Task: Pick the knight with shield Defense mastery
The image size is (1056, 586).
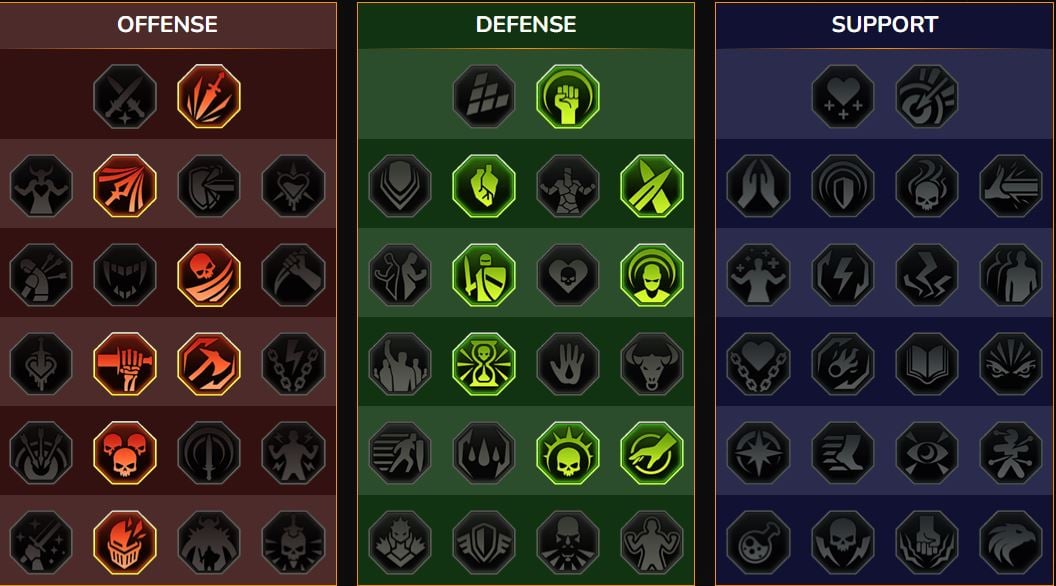Action: pyautogui.click(x=484, y=275)
